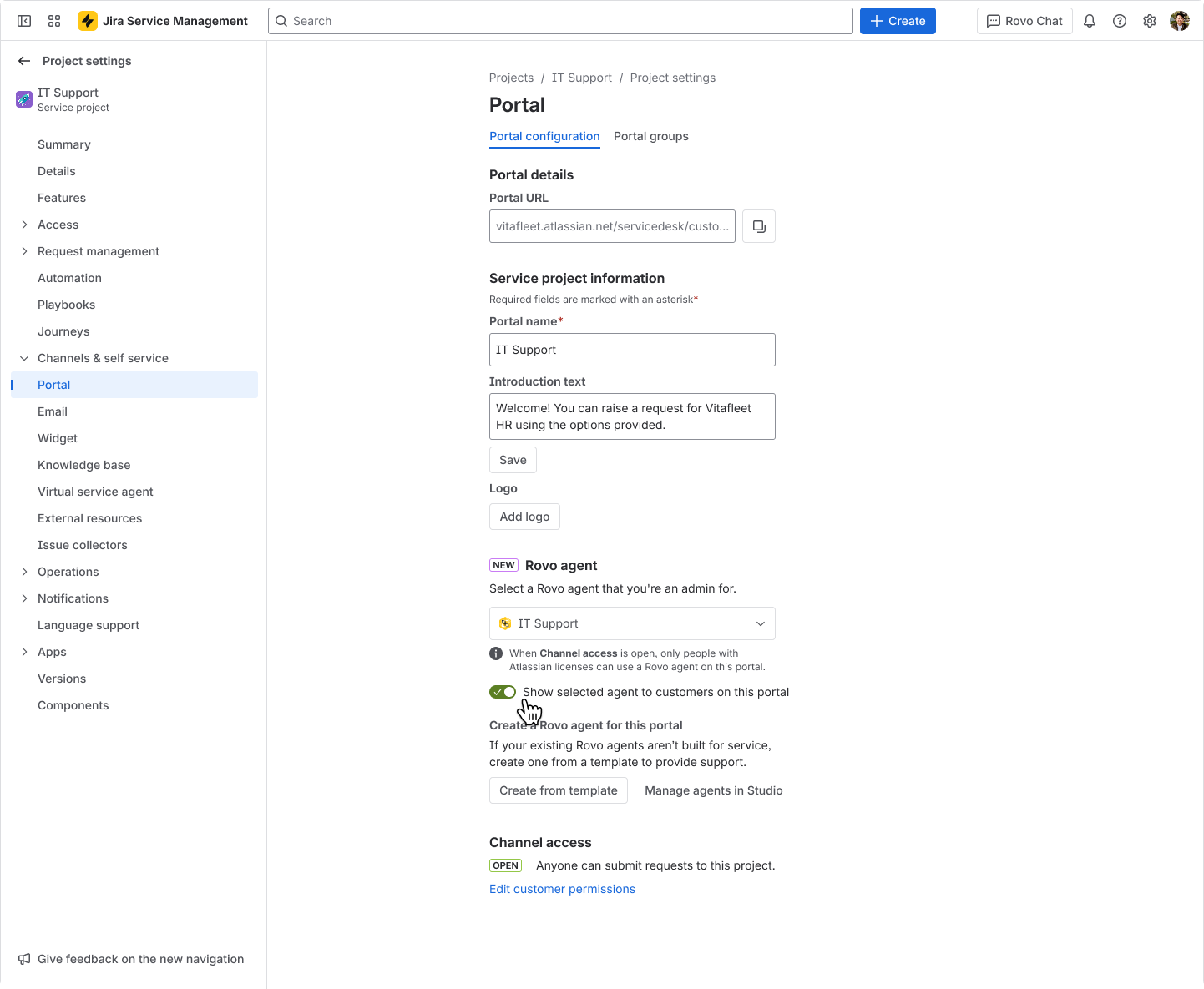Viewport: 1204px width, 989px height.
Task: Open the IT Support Rovo agent dropdown
Action: 632,623
